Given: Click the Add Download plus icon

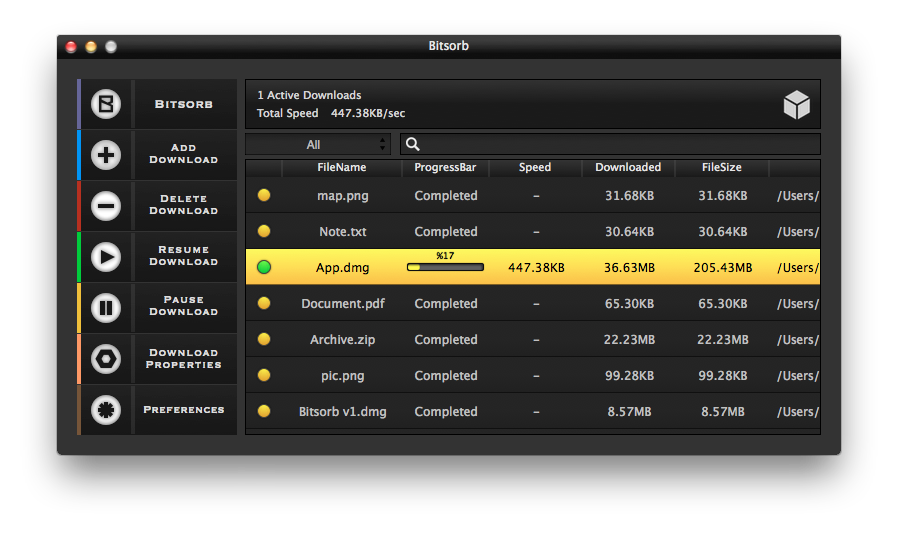Looking at the screenshot, I should (x=106, y=155).
